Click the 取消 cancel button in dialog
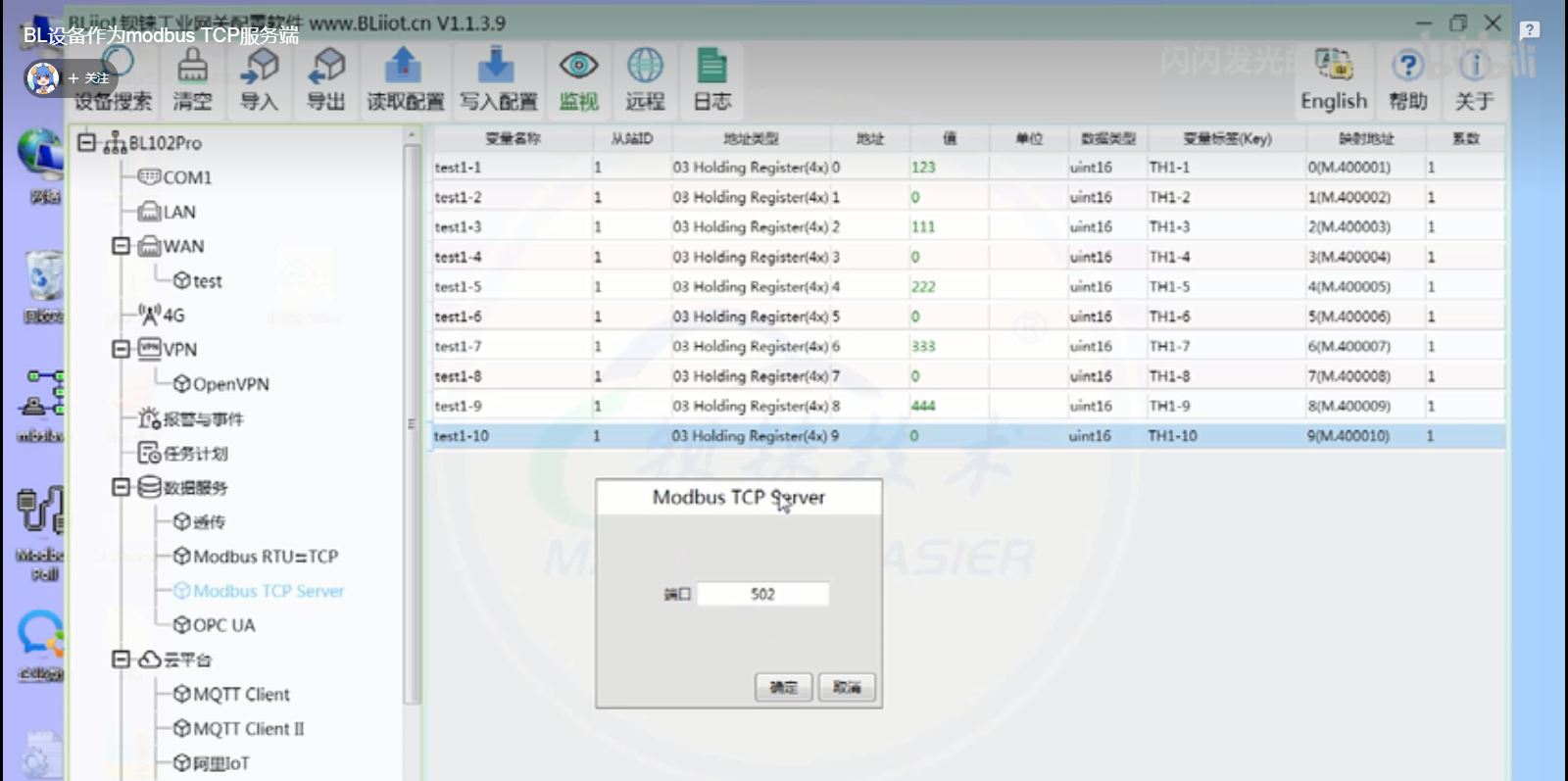This screenshot has width=1568, height=781. tap(847, 688)
